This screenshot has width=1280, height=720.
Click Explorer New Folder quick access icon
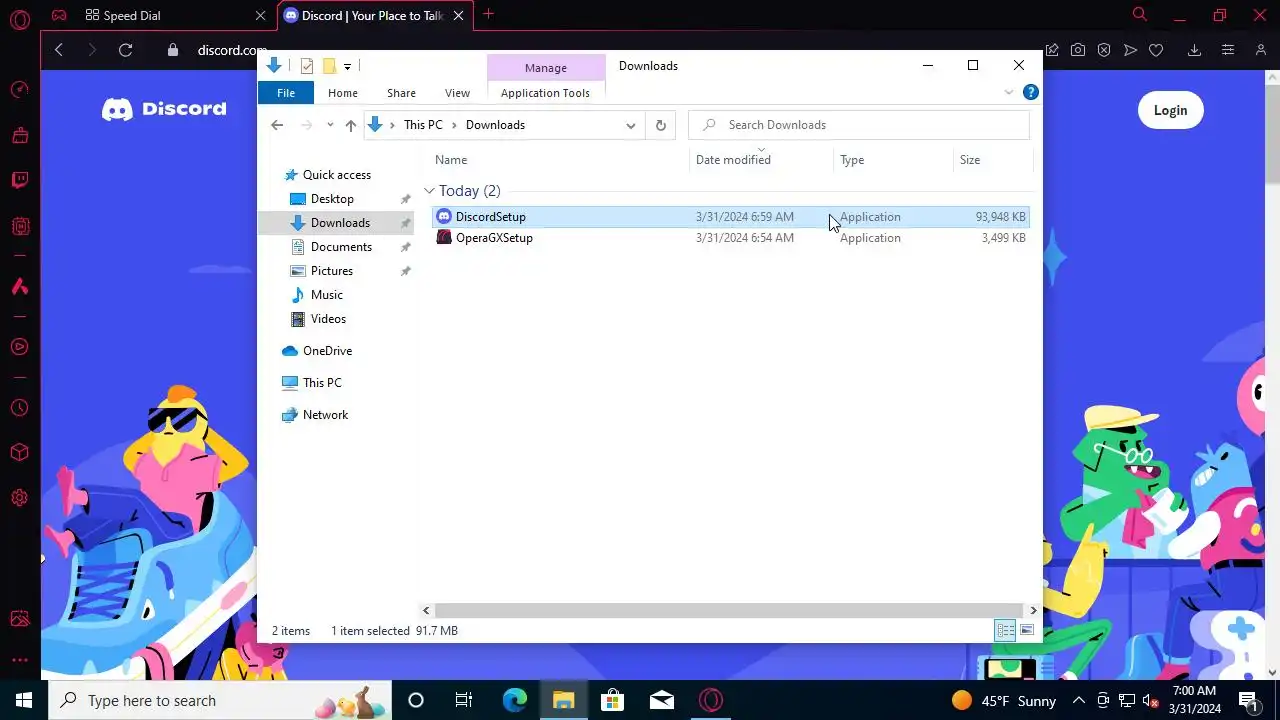[328, 66]
